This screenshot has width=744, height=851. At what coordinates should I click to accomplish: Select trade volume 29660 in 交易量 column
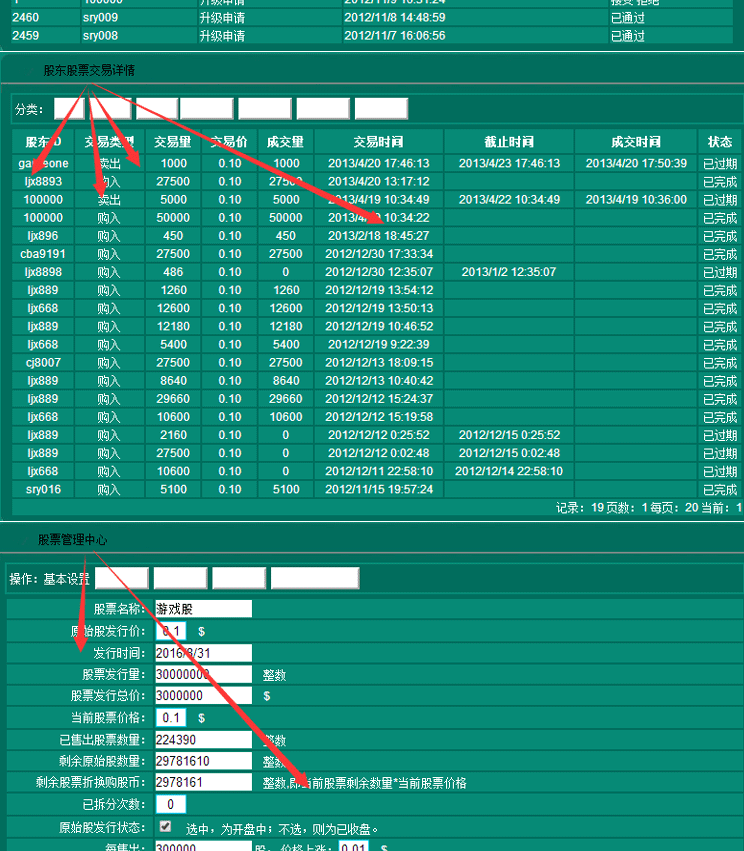point(173,399)
